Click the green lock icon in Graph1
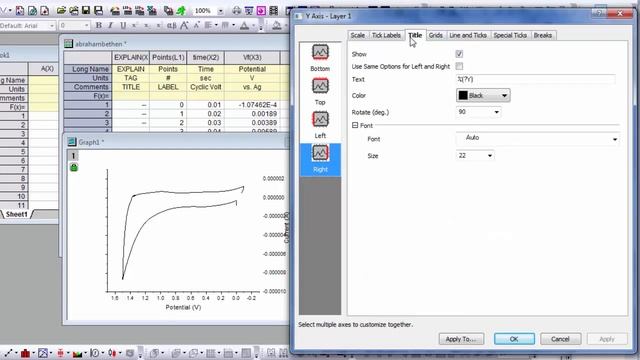640x360 pixels. coord(73,167)
